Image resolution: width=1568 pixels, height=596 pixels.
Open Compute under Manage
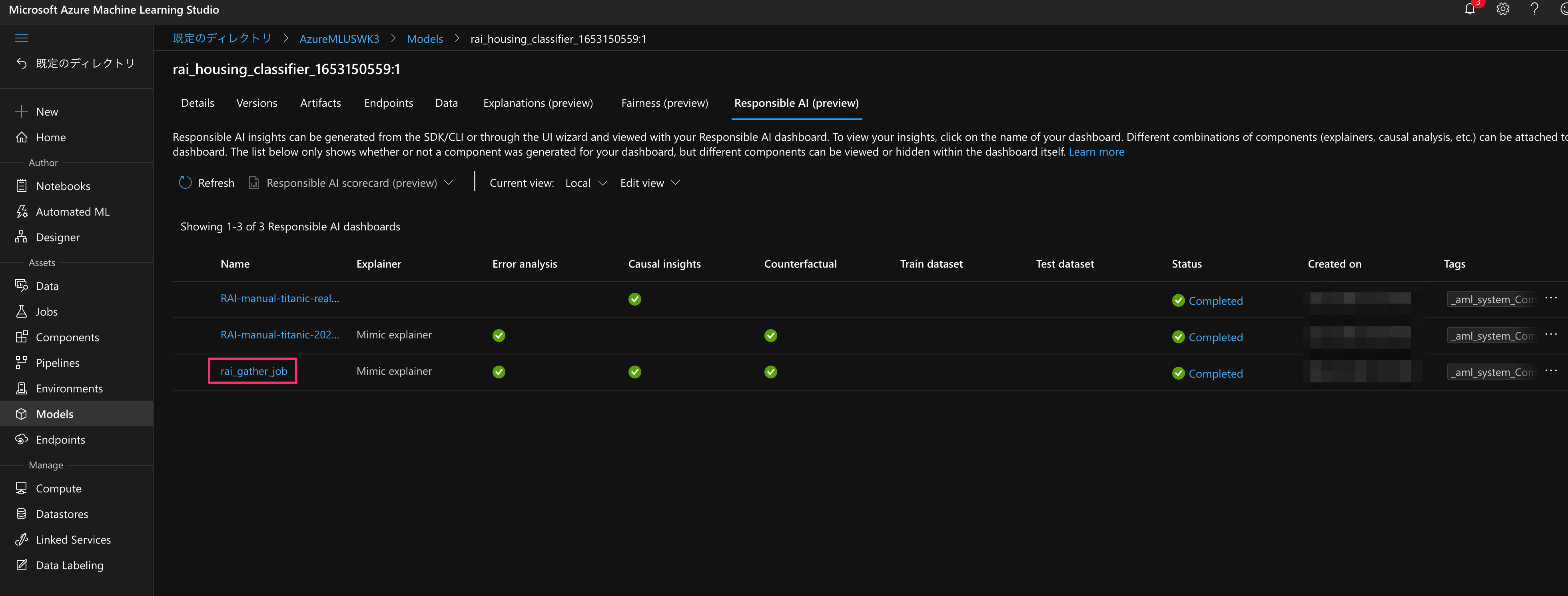tap(58, 488)
